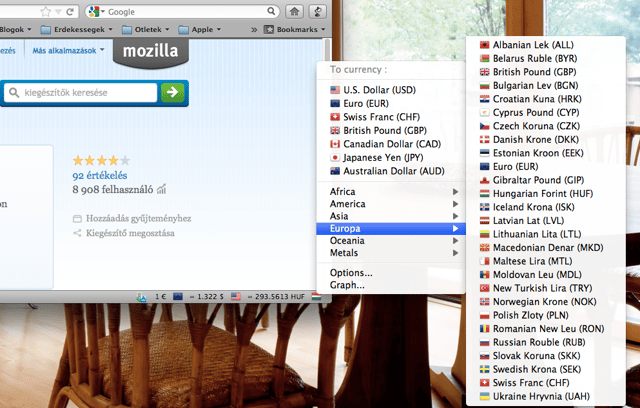
Task: Select British Pound (GBP) in To currency menu
Action: point(391,131)
